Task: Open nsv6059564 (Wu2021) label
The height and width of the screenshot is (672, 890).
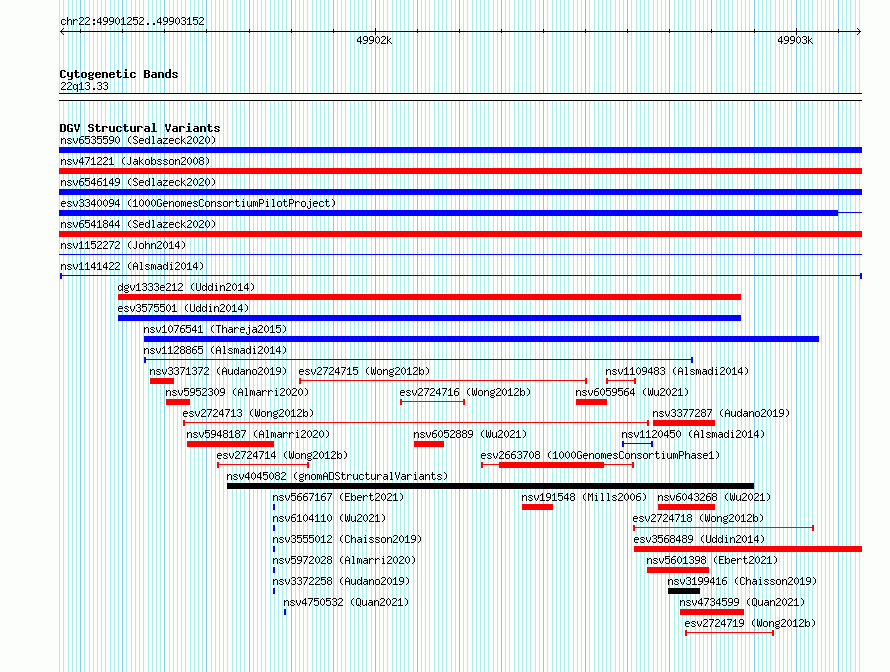Action: [632, 392]
